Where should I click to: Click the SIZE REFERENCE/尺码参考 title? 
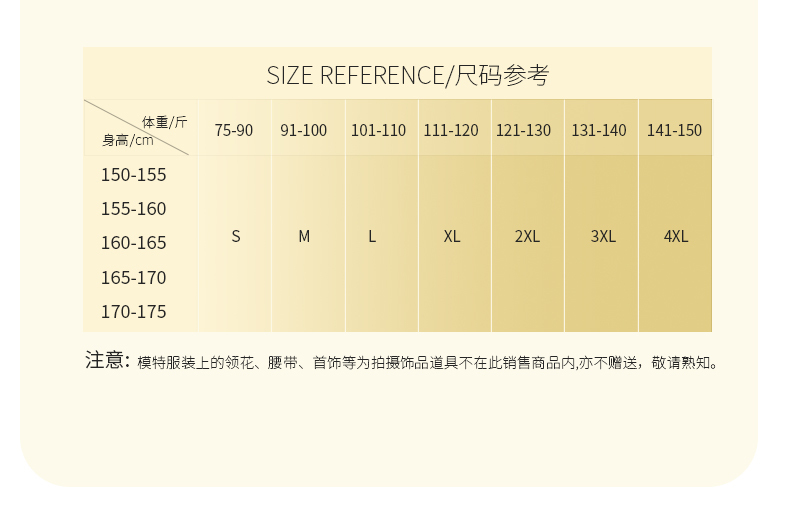coord(407,75)
